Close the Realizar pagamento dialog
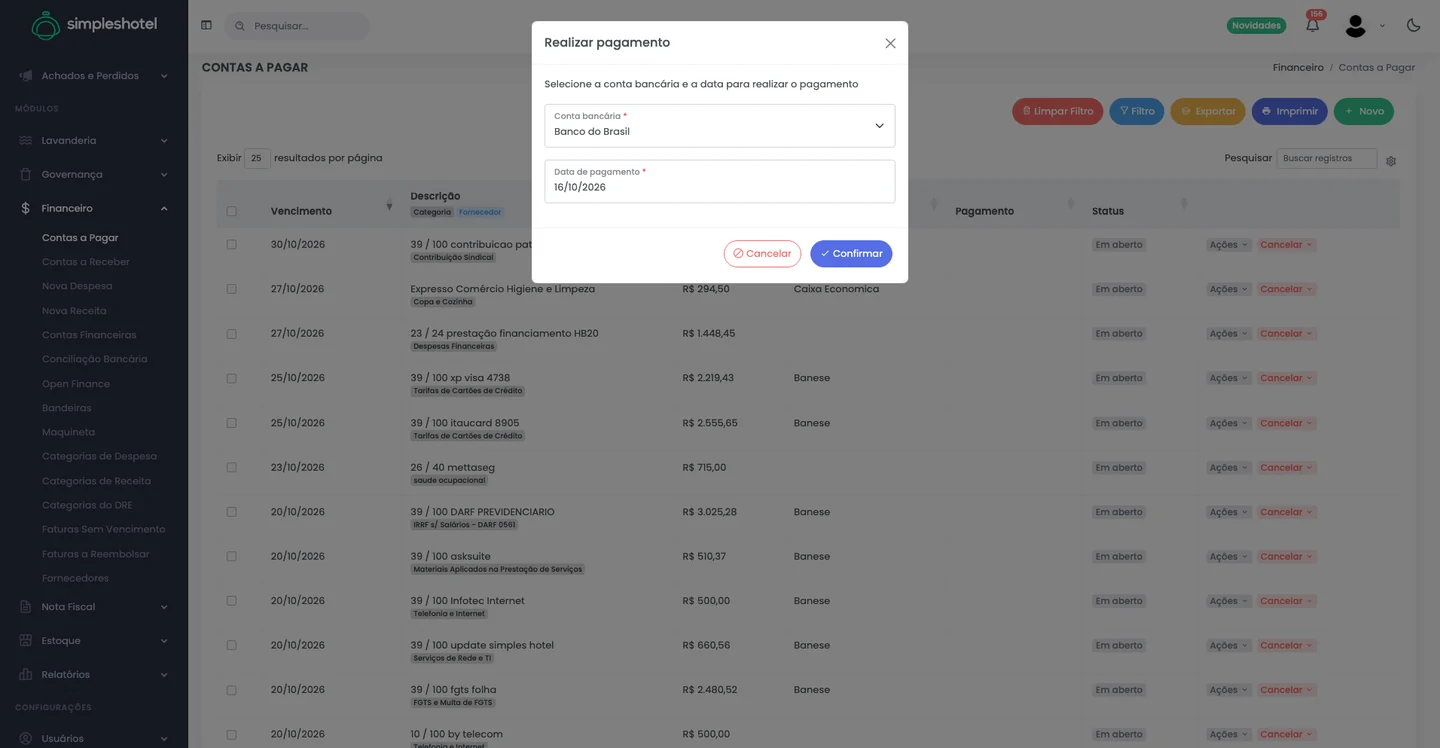This screenshot has width=1440, height=748. pyautogui.click(x=890, y=43)
